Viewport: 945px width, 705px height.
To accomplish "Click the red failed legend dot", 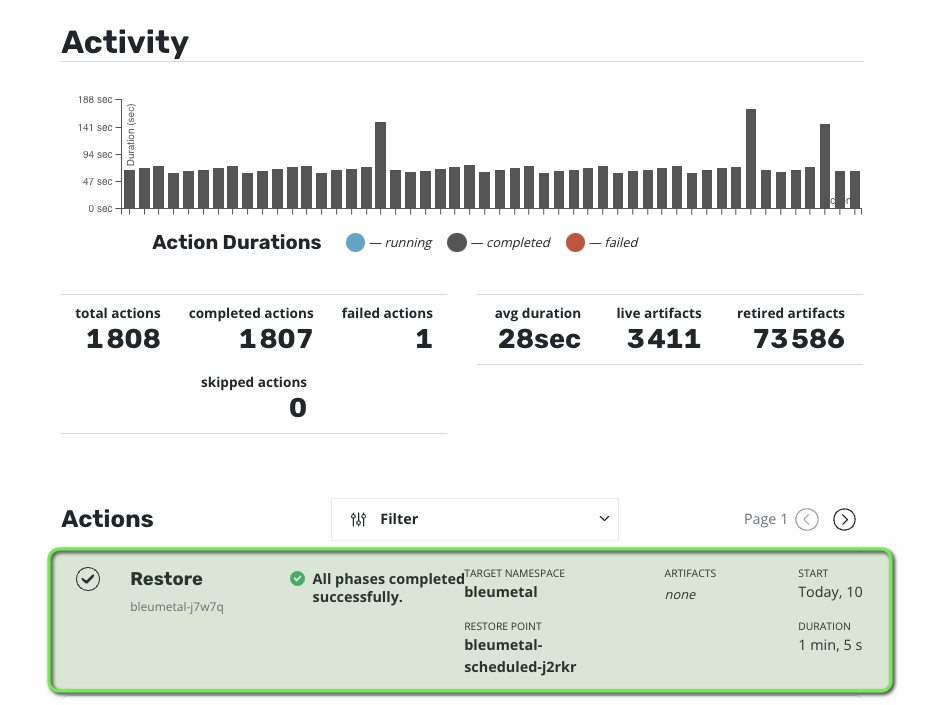I will pos(574,242).
